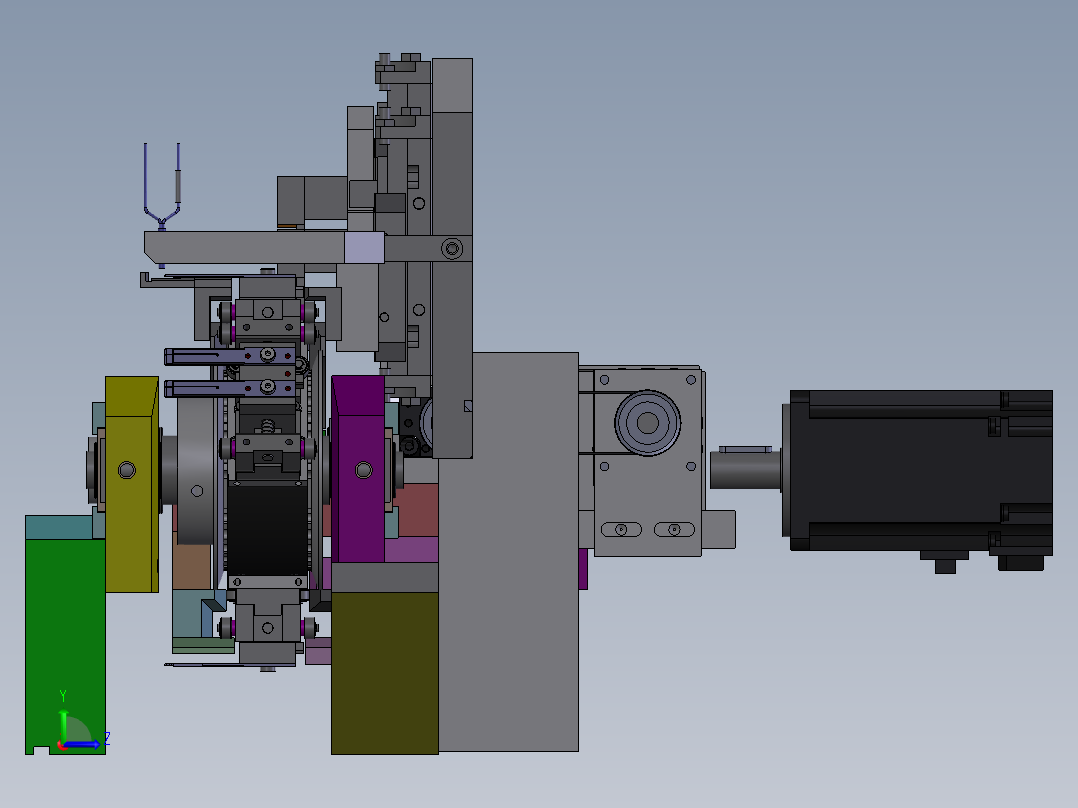Select the hole in the purple plate
Screen dimensions: 1078x808
(x=364, y=470)
